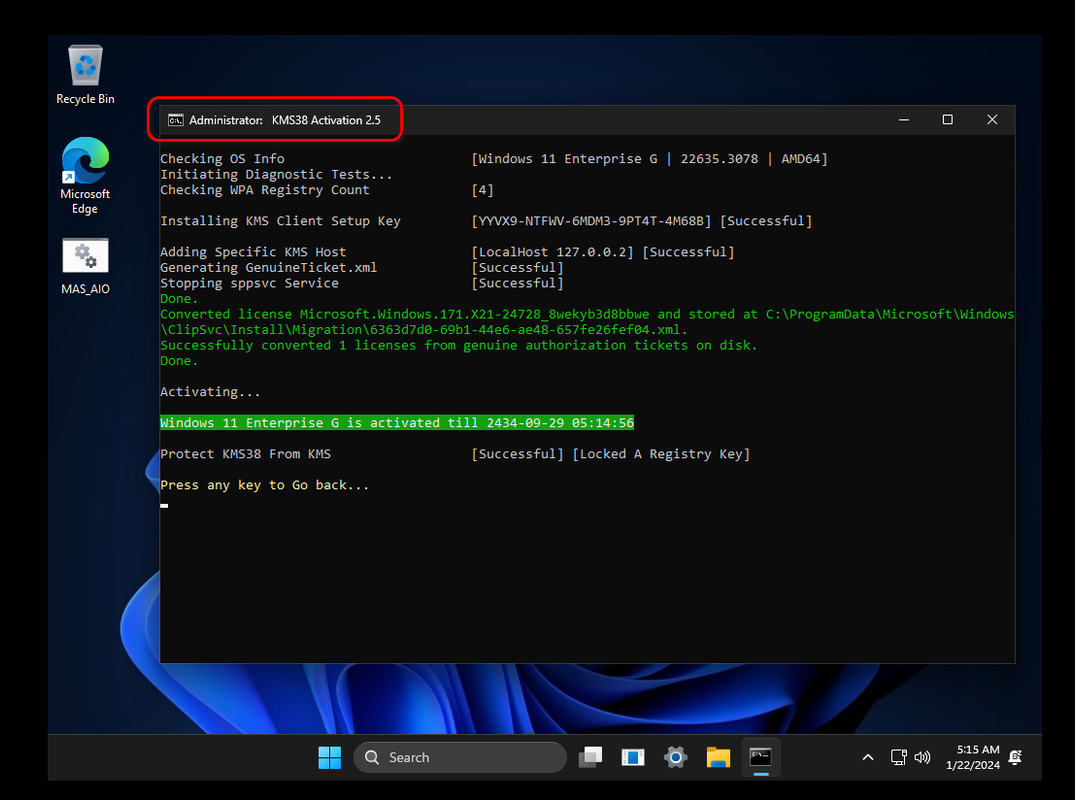Click the 'Administrator: KMS38 Activation 2.5' title text

[x=285, y=120]
